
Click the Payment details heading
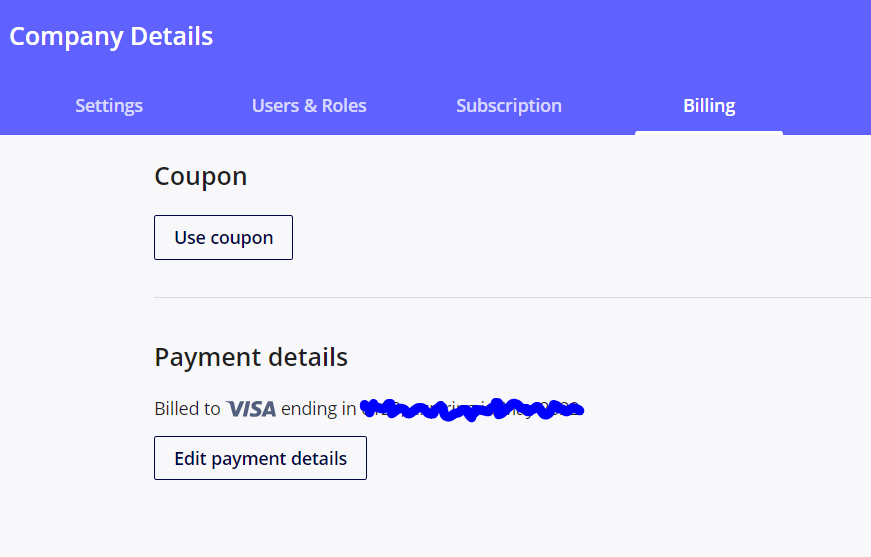click(x=251, y=357)
